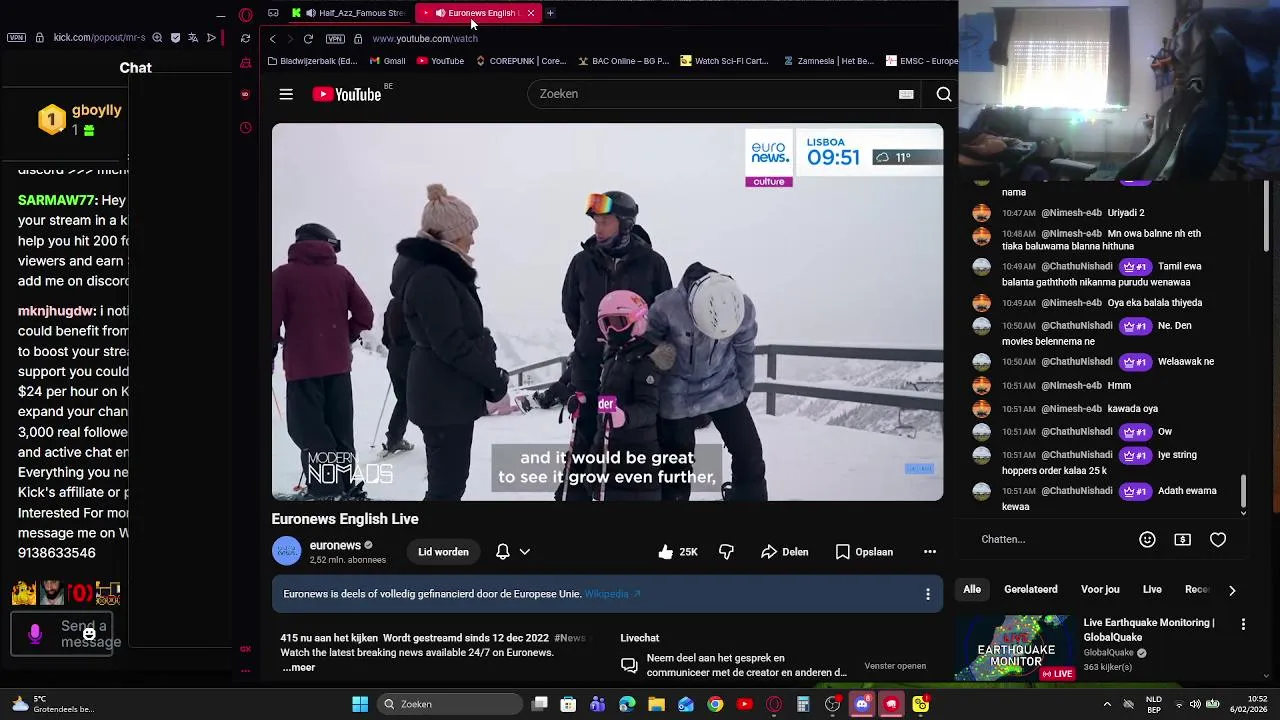Select the Gerelateerd filter chip
Screen dimensions: 1280x720
(x=1031, y=590)
